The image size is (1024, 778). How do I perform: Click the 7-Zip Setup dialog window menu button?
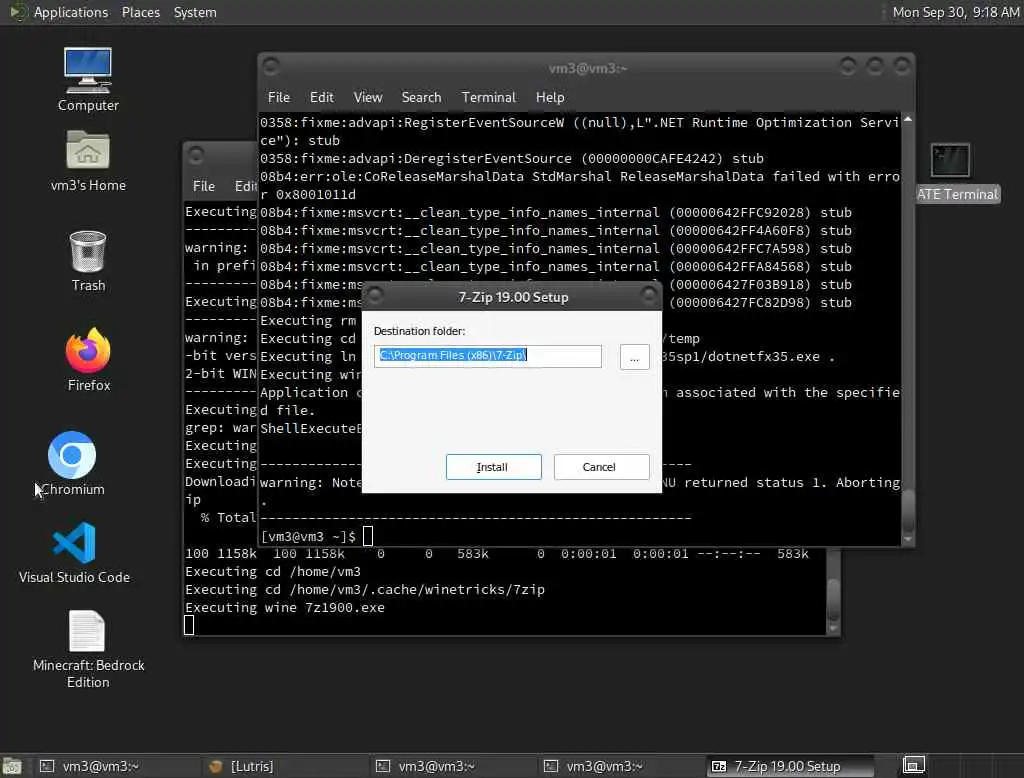[x=376, y=296]
